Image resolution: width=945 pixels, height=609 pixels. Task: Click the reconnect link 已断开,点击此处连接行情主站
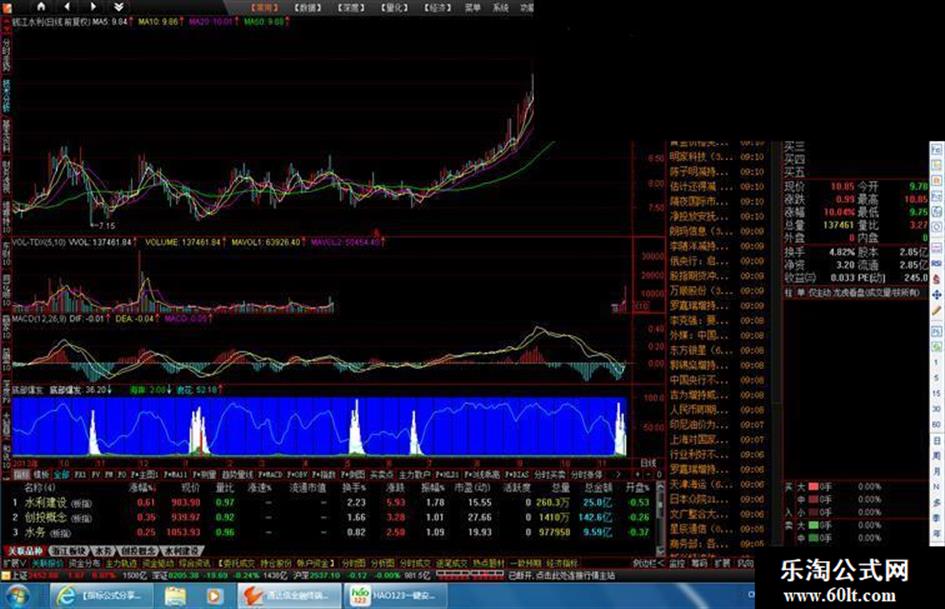click(x=562, y=576)
